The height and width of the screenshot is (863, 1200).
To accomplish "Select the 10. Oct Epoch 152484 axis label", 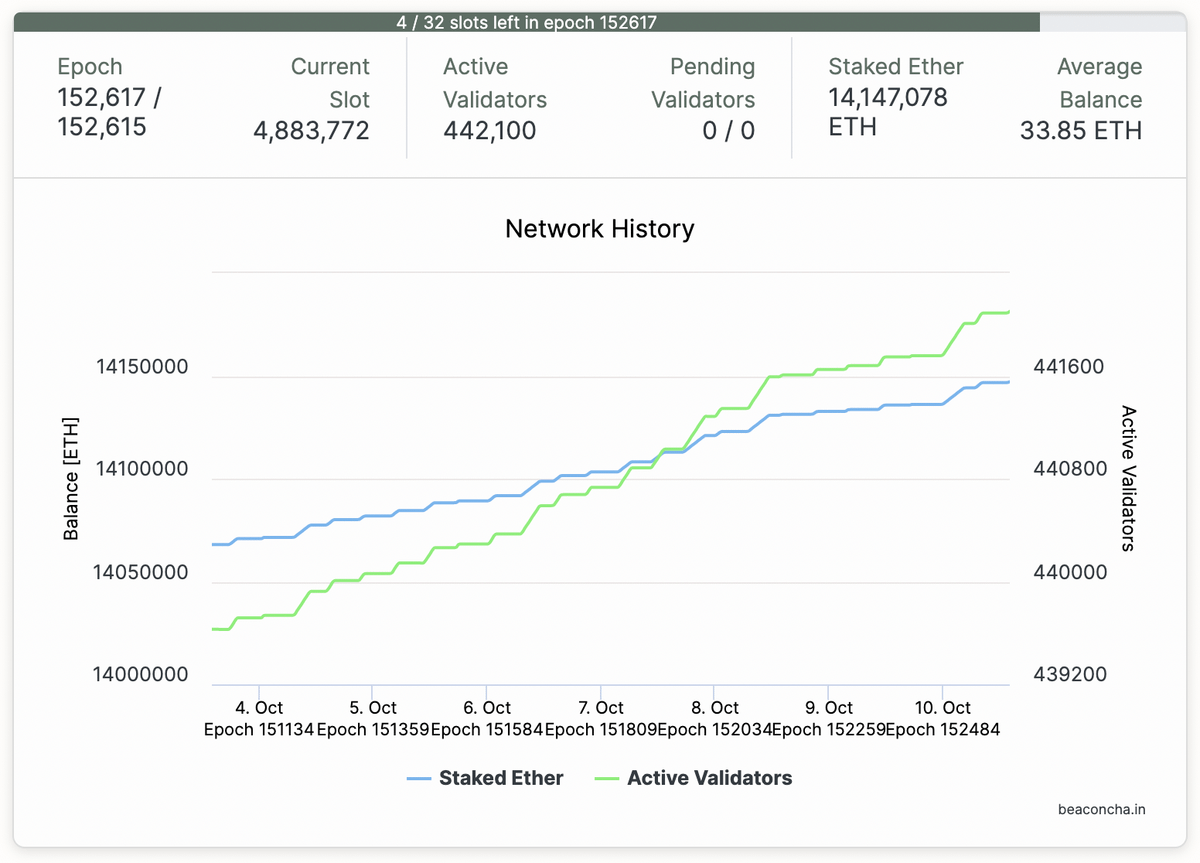I will pyautogui.click(x=942, y=719).
